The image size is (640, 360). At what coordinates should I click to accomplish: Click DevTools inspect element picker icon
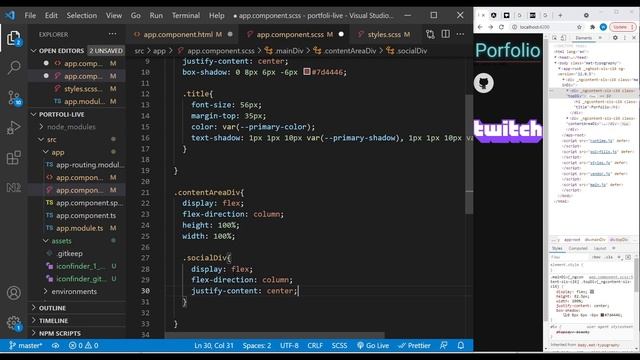[555, 38]
